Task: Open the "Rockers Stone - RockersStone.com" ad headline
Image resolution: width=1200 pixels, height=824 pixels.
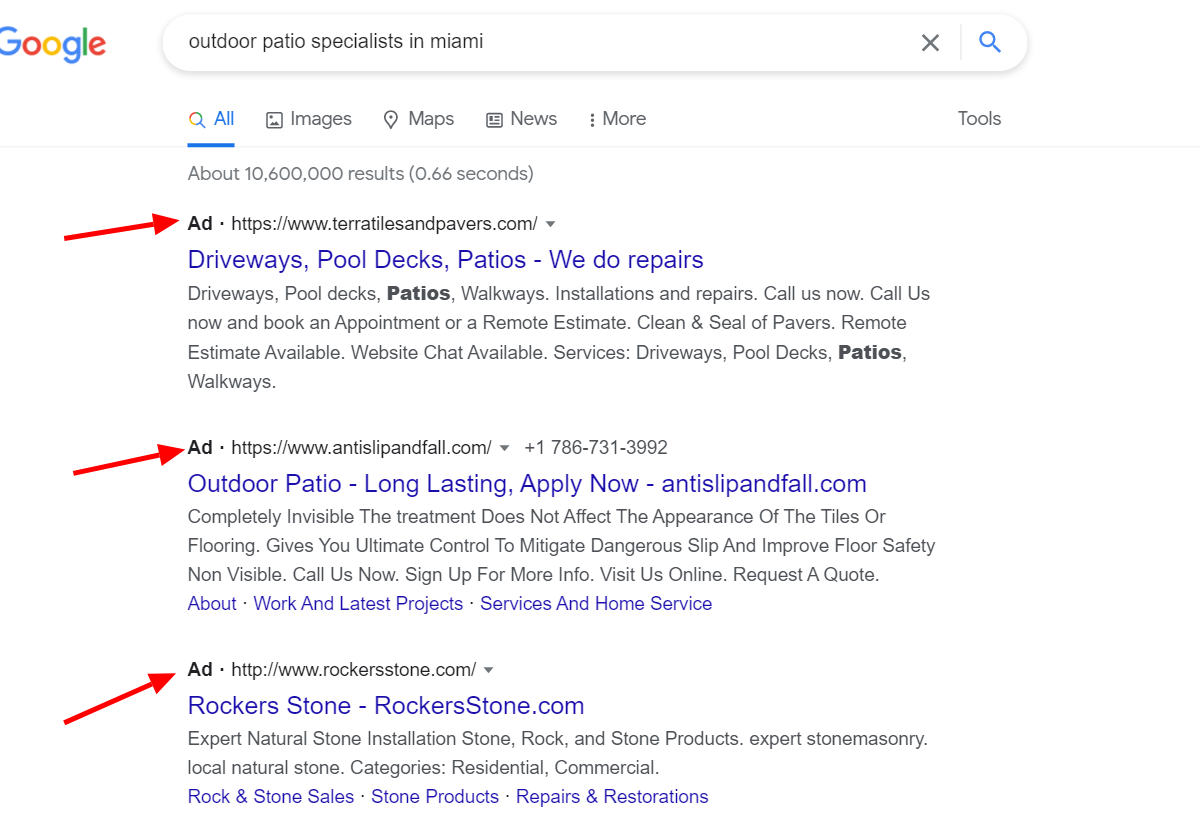Action: coord(386,706)
